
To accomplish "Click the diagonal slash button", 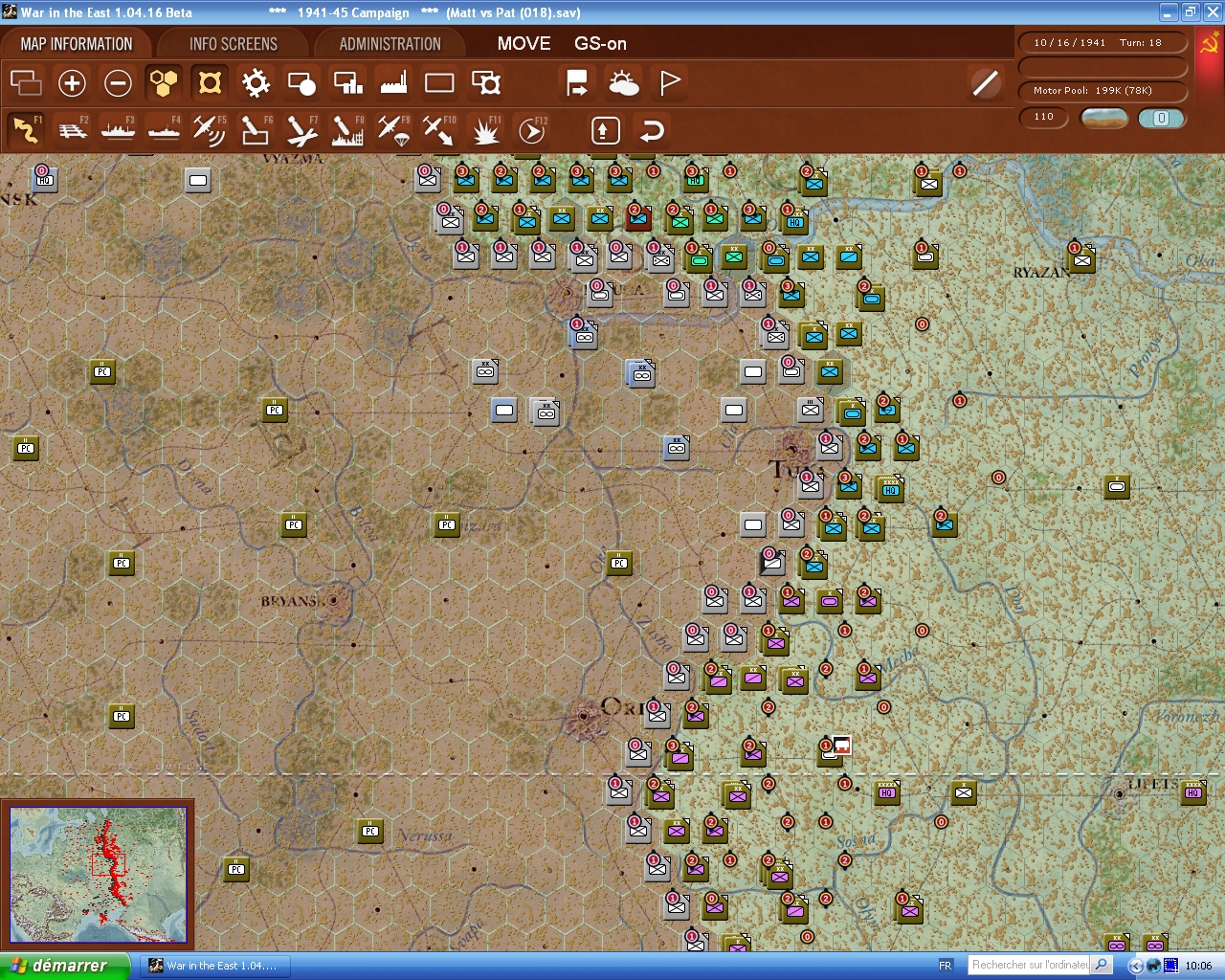I will [985, 83].
